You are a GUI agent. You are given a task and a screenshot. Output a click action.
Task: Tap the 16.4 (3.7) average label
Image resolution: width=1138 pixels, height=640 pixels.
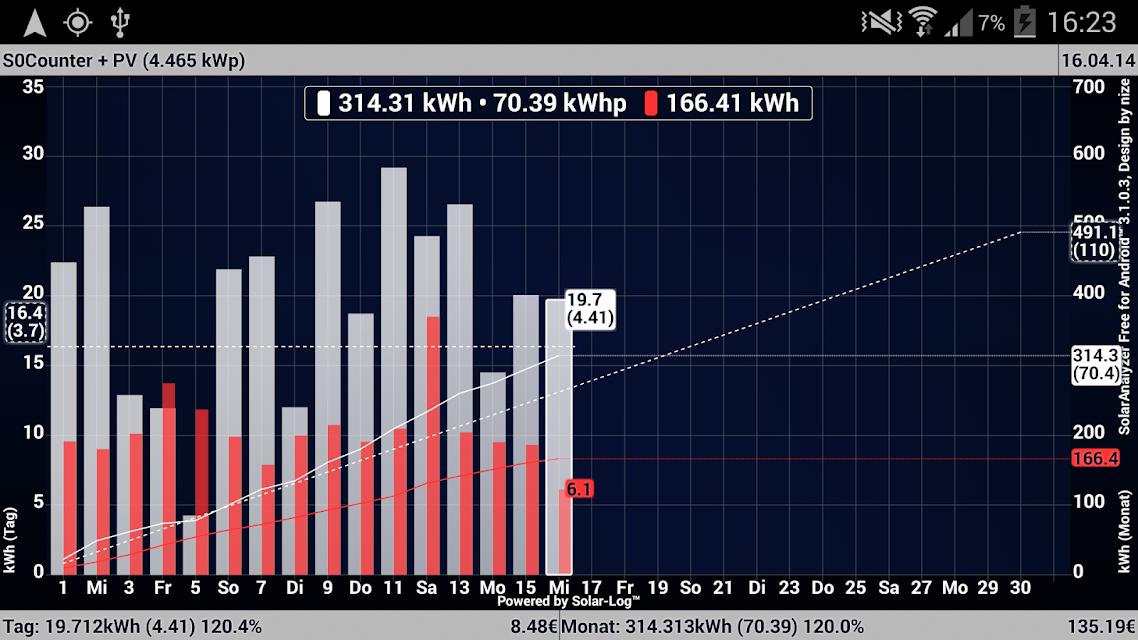25,322
